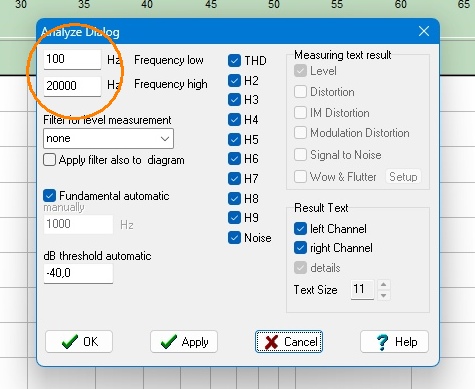Toggle the H8 harmonic checkbox
Image resolution: width=475 pixels, height=389 pixels.
coord(234,198)
